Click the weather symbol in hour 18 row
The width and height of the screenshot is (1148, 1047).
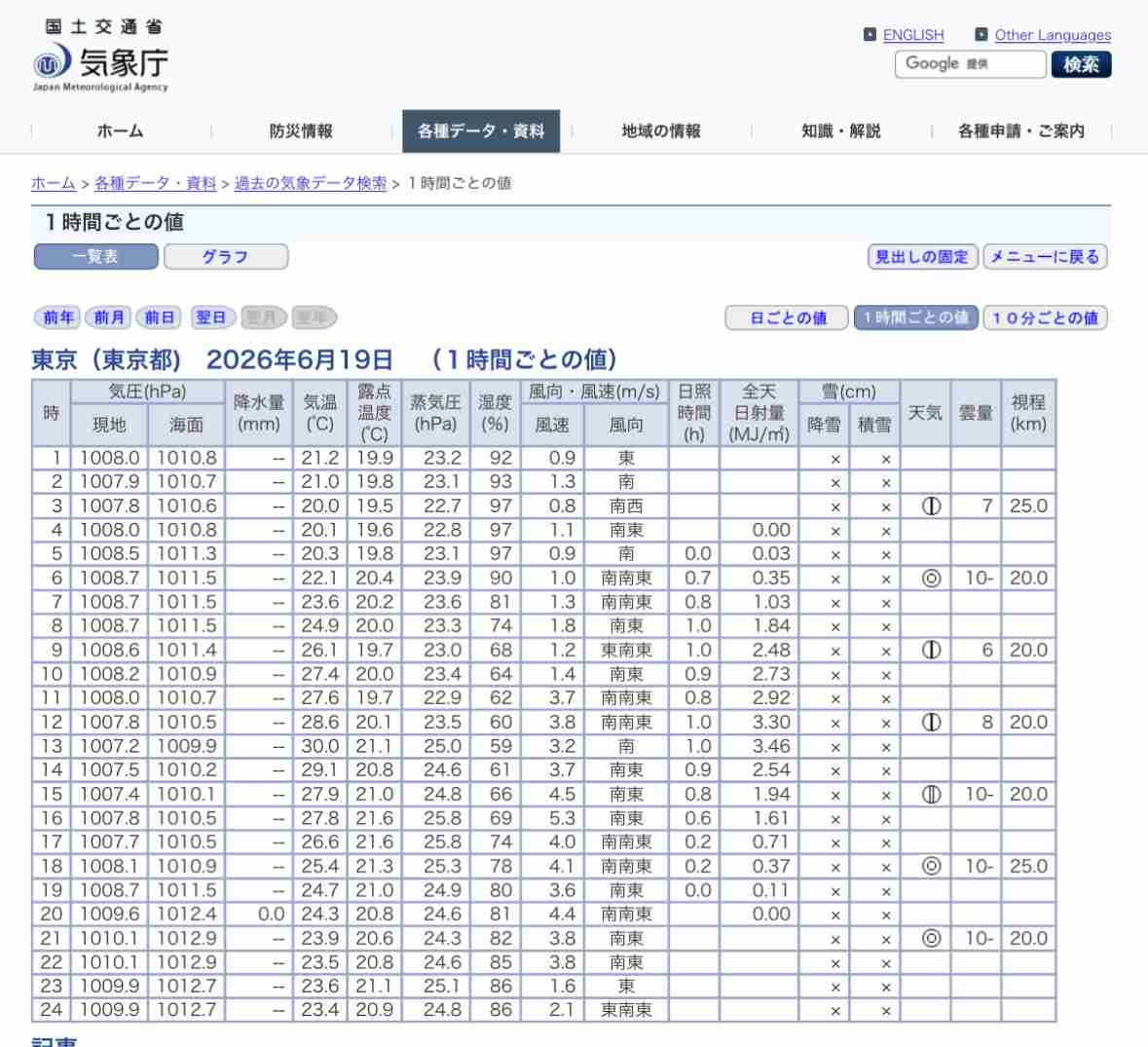[x=931, y=866]
